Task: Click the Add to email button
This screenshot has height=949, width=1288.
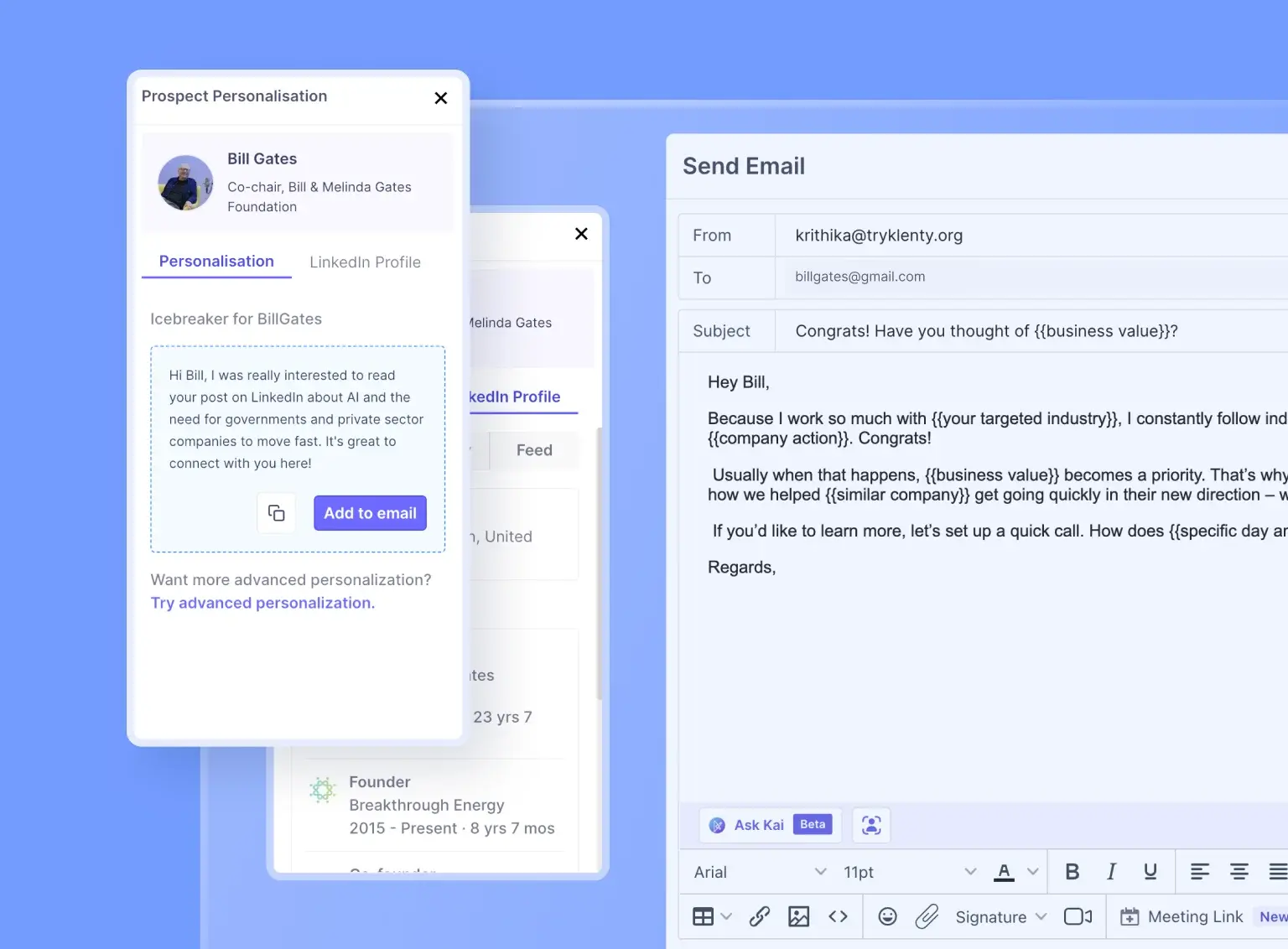Action: (x=370, y=513)
